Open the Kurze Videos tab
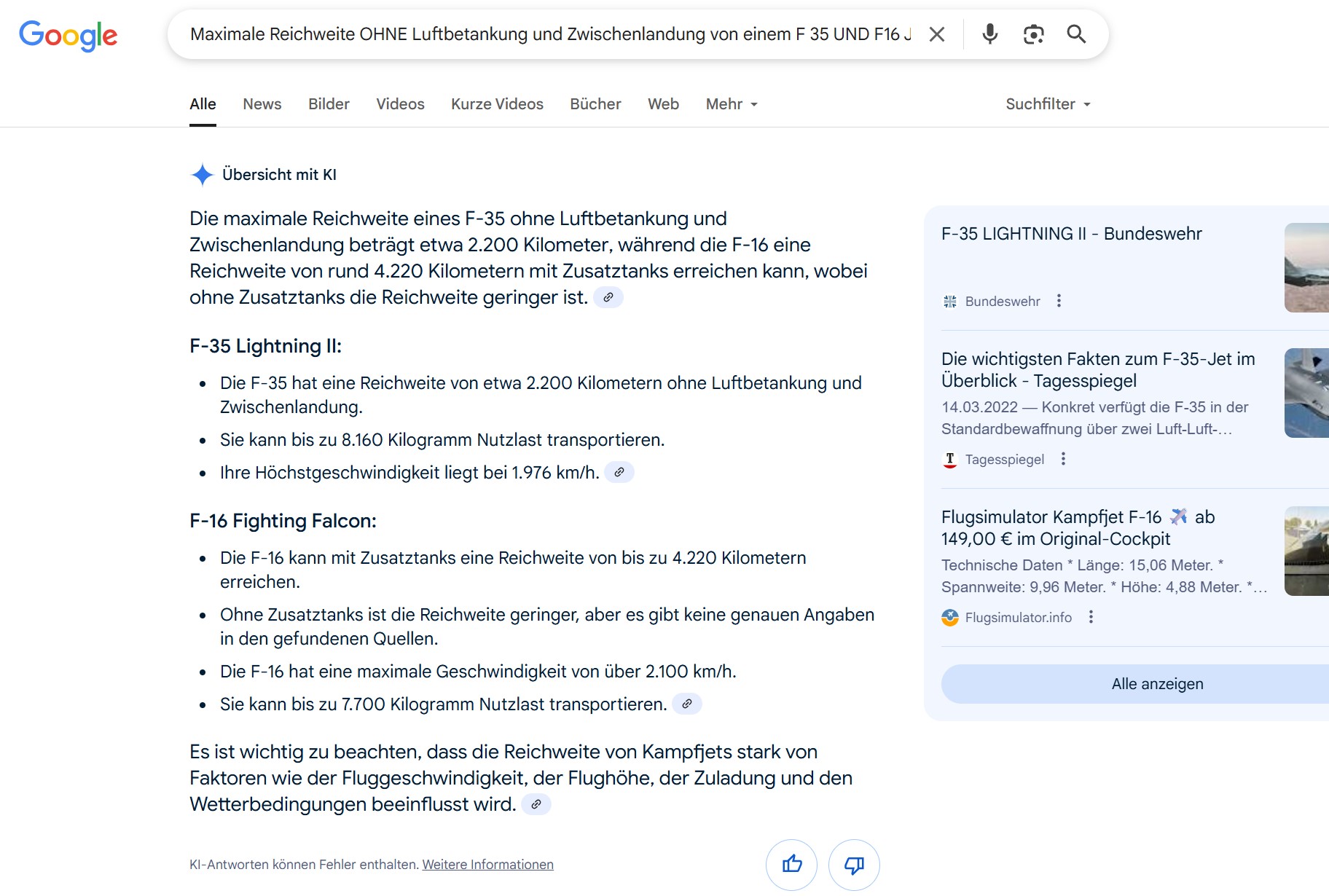The width and height of the screenshot is (1329, 896). [x=497, y=104]
